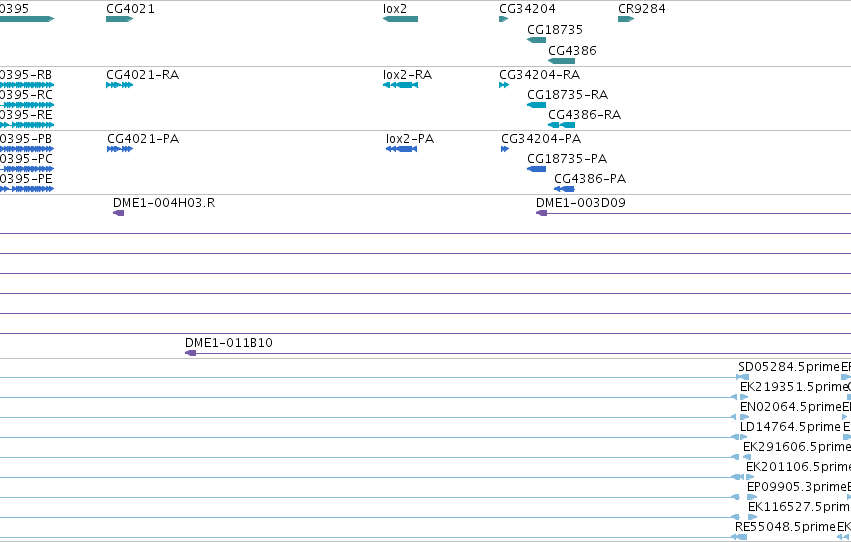Select the RE55048.5prime EST label
The height and width of the screenshot is (542, 851).
[785, 527]
